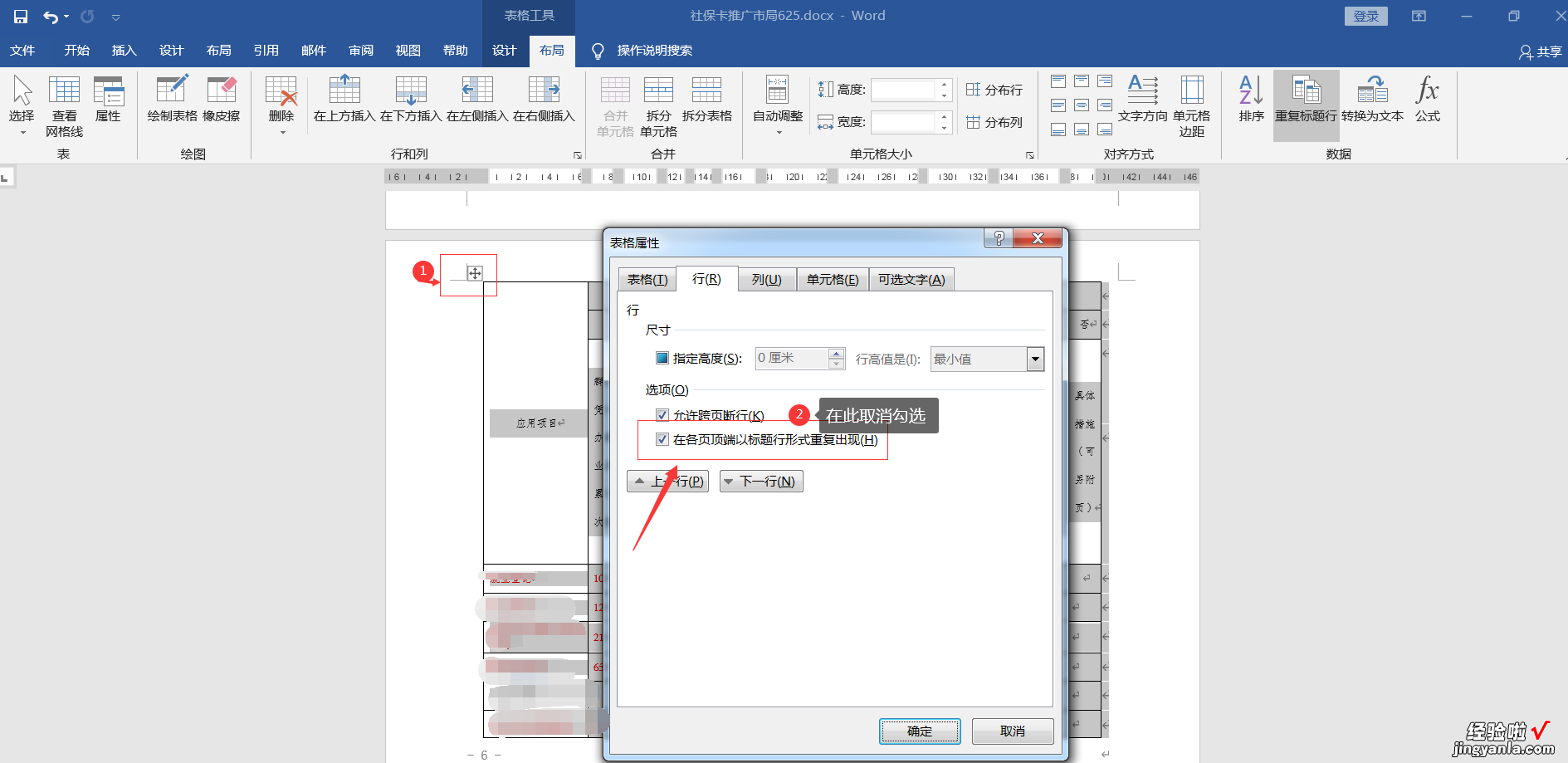Viewport: 1568px width, 763px height.
Task: Select the Draw Table tool
Action: (172, 98)
